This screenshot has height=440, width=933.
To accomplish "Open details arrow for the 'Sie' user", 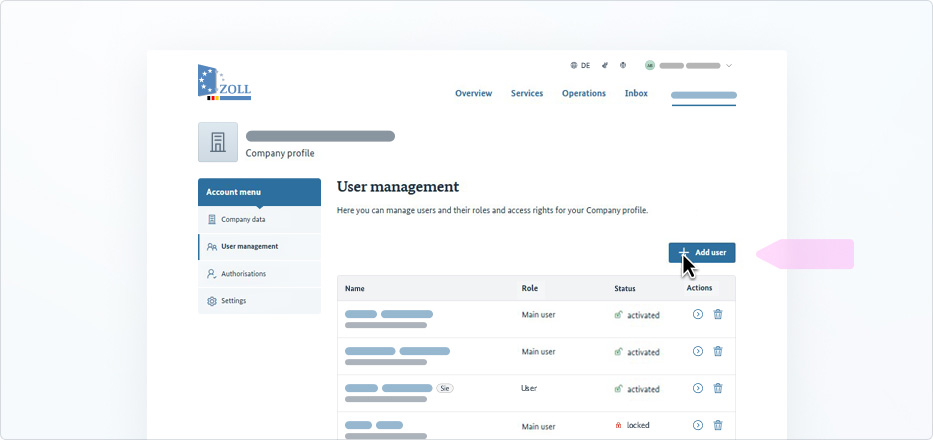I will pyautogui.click(x=698, y=388).
